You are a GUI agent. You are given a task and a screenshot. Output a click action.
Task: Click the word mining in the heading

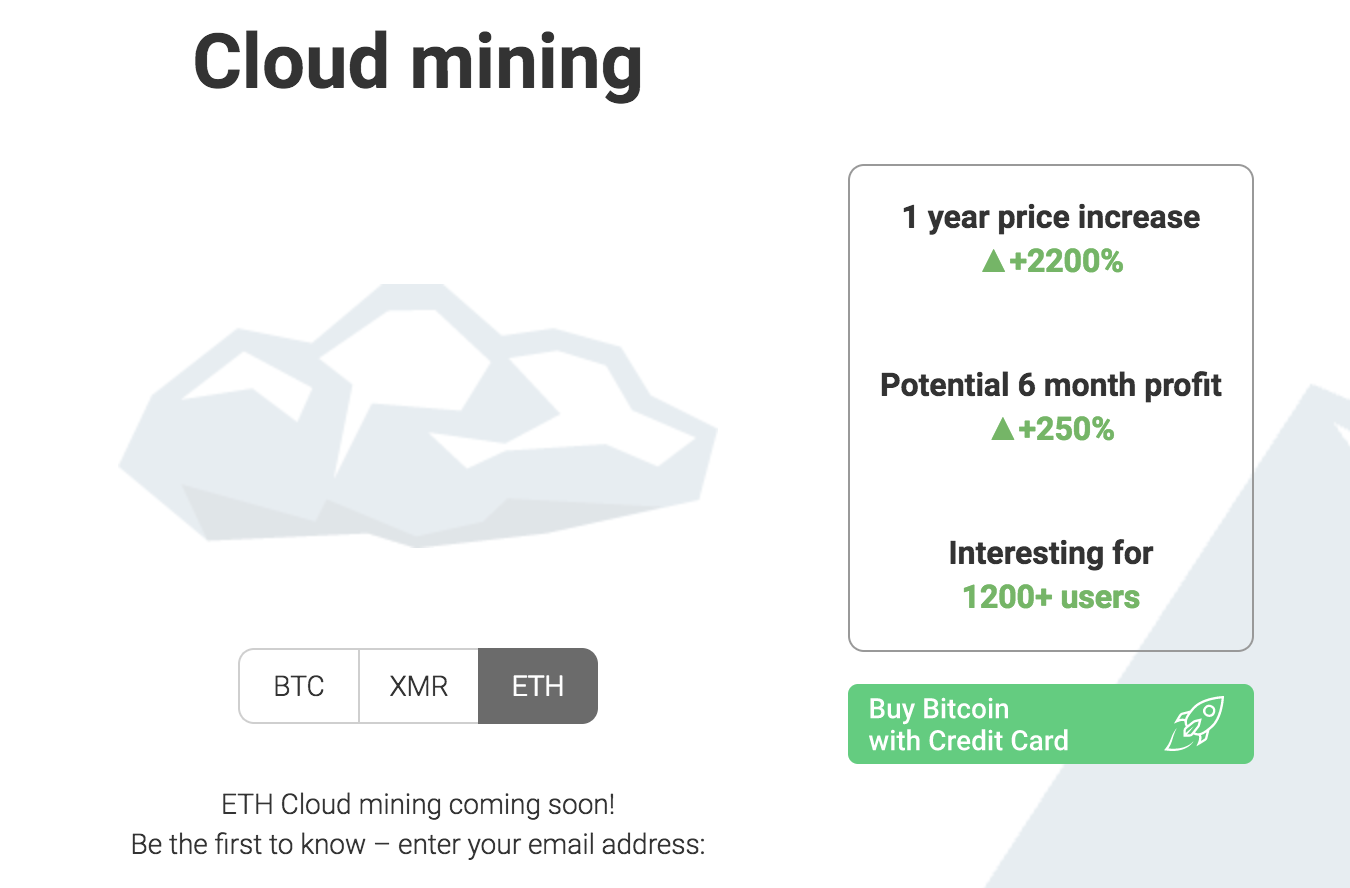pyautogui.click(x=526, y=62)
